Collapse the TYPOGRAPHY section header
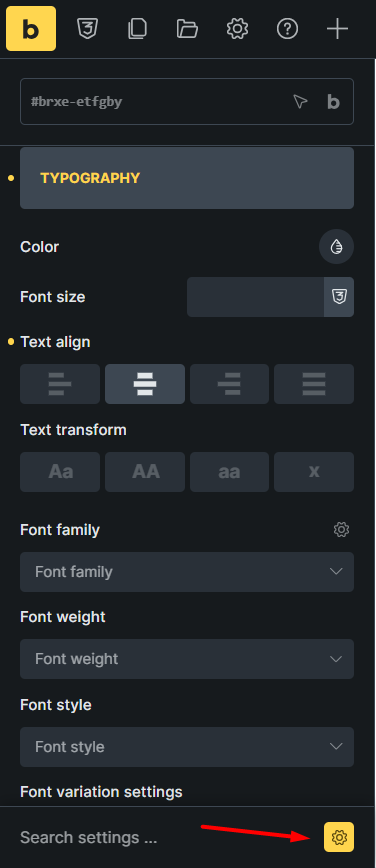This screenshot has width=376, height=868. pos(187,178)
